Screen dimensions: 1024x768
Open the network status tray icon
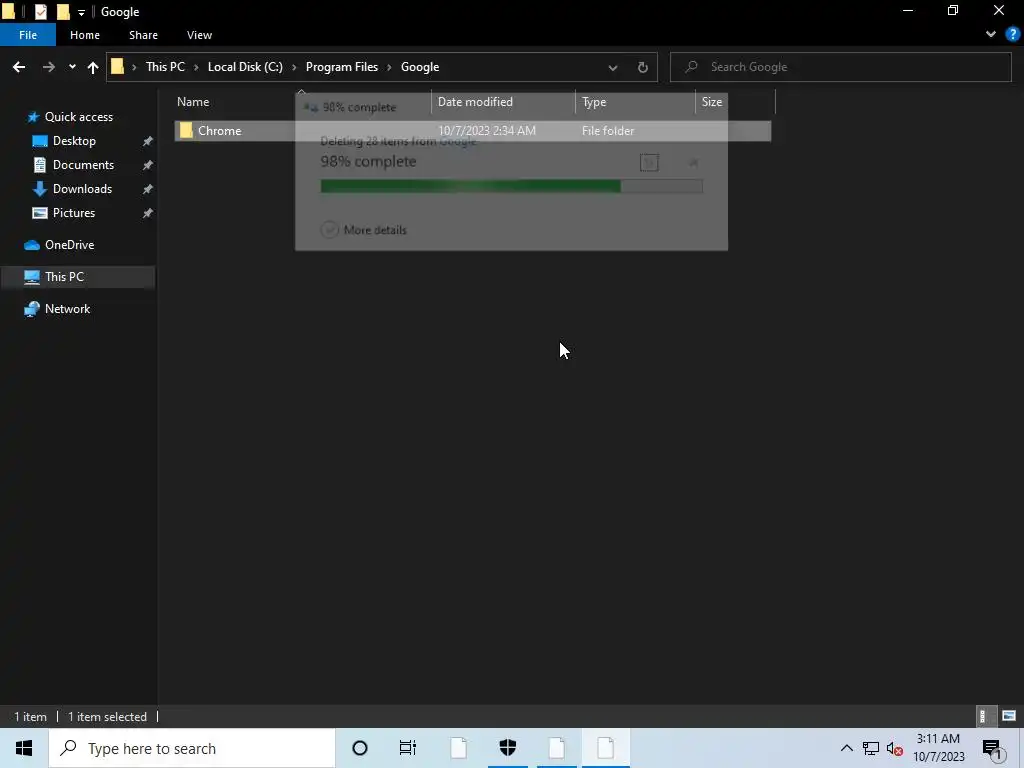click(871, 748)
